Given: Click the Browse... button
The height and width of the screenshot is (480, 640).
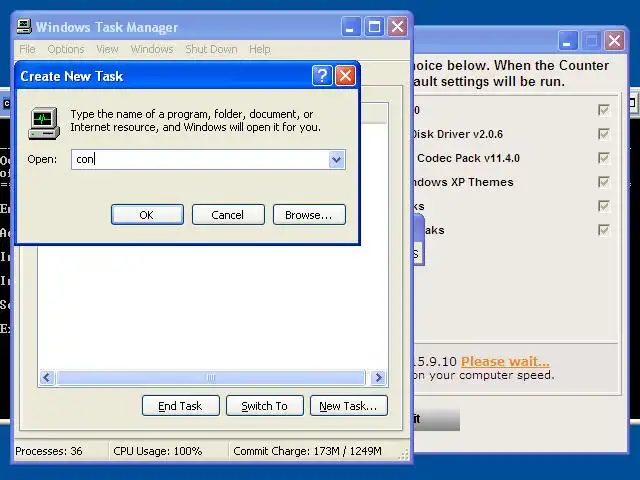Looking at the screenshot, I should [x=309, y=215].
